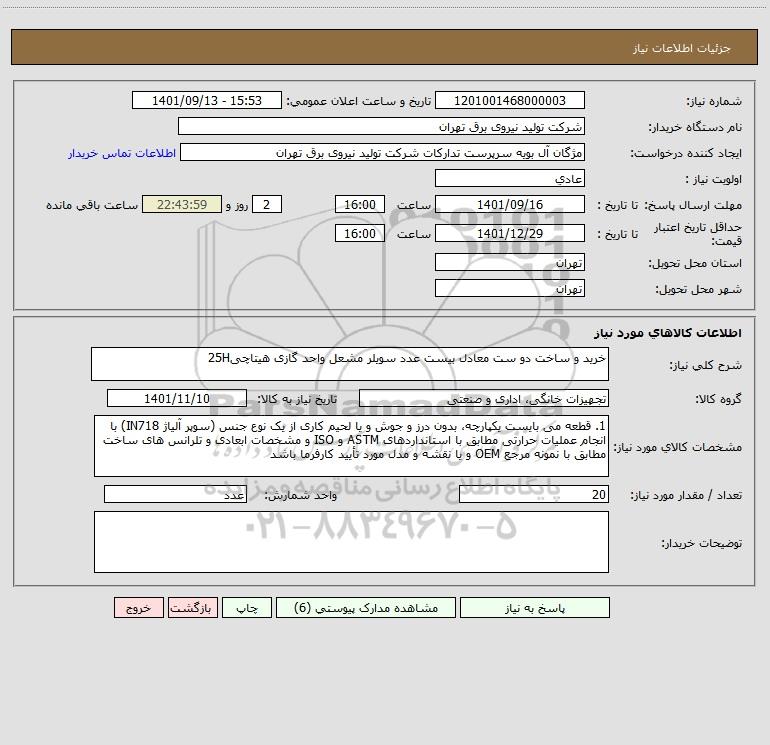
Task: Click the price validity date 1401/12/29
Action: pos(510,233)
